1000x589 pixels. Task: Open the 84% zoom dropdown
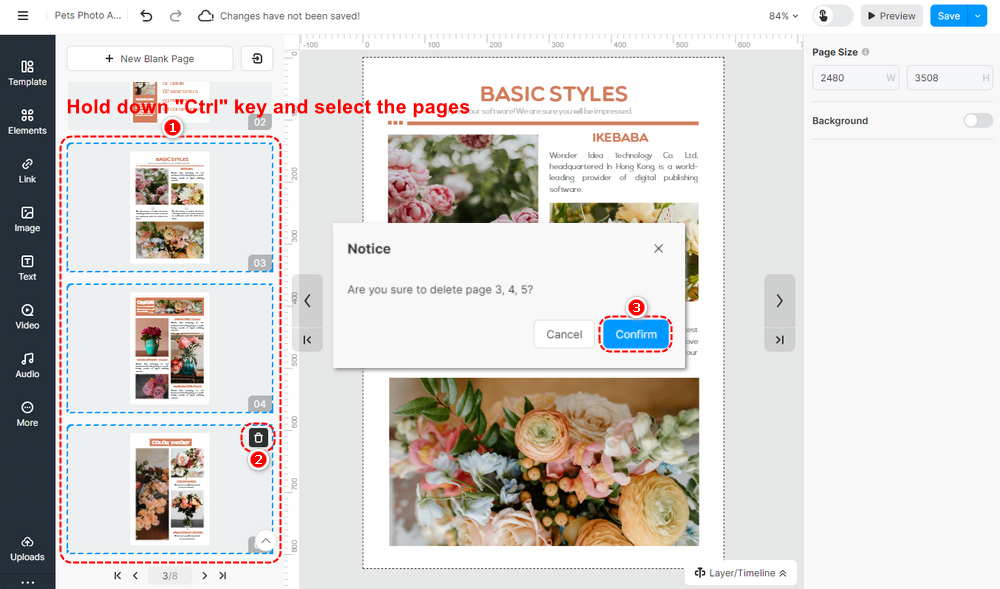pyautogui.click(x=783, y=16)
